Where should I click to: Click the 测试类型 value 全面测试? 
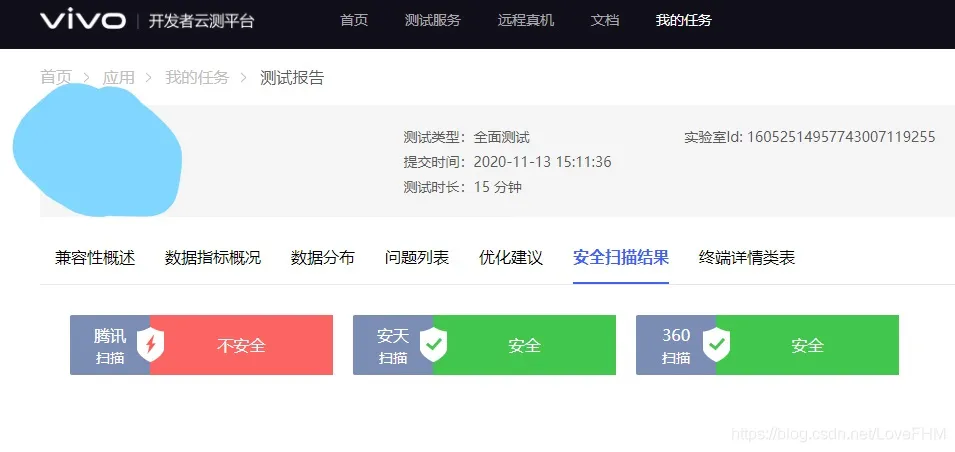point(501,137)
